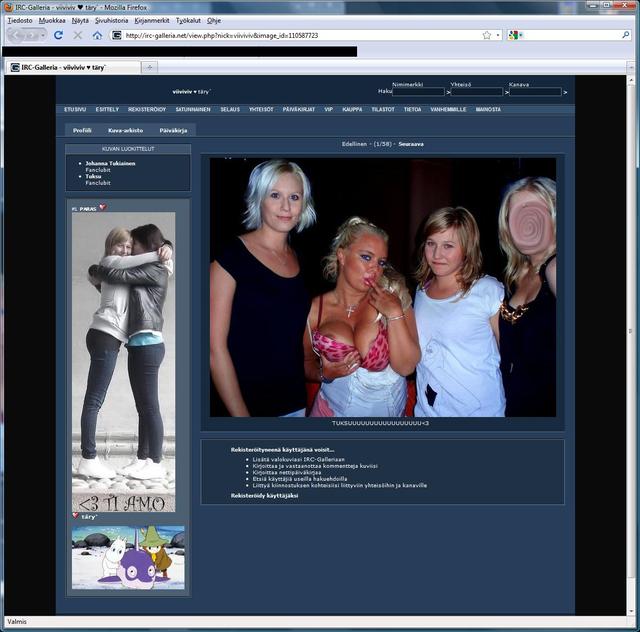The image size is (640, 632).
Task: Open the Ohje menu
Action: [214, 20]
